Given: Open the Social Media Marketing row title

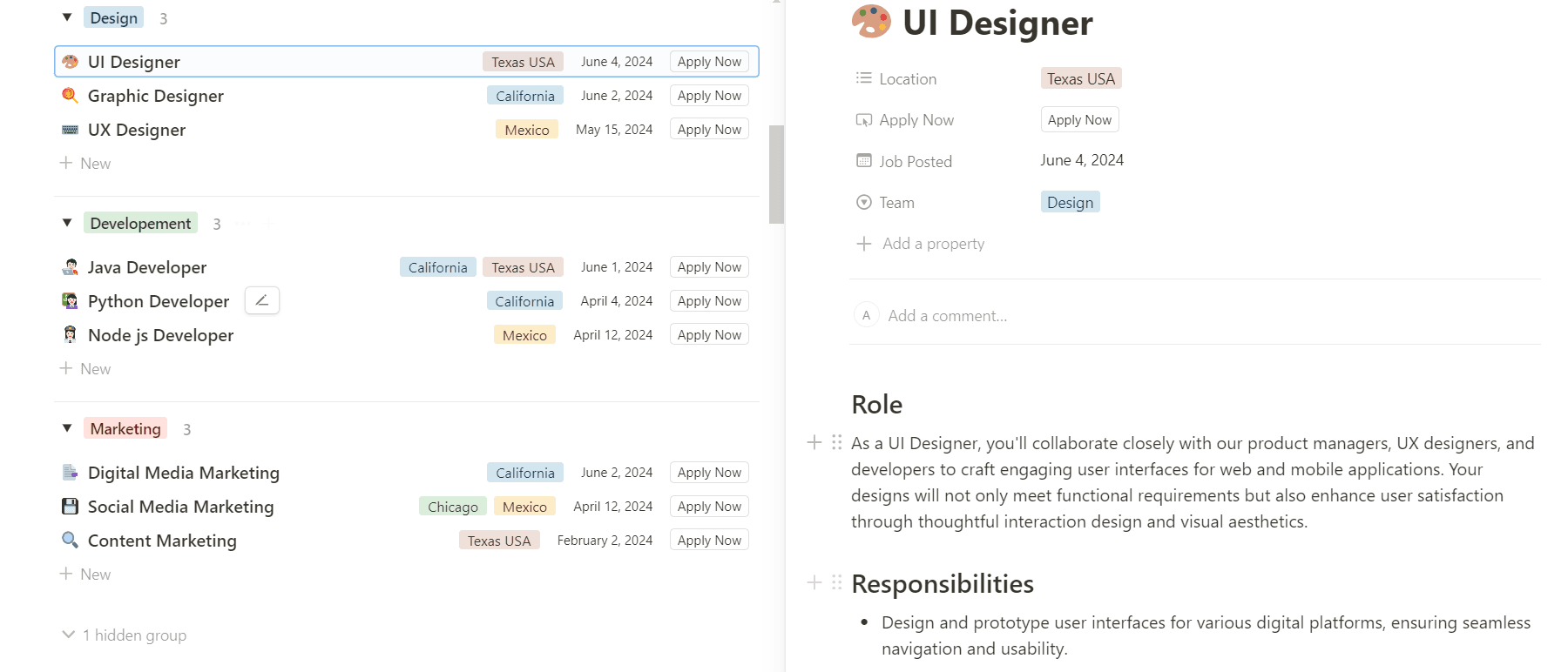Looking at the screenshot, I should click(x=180, y=507).
